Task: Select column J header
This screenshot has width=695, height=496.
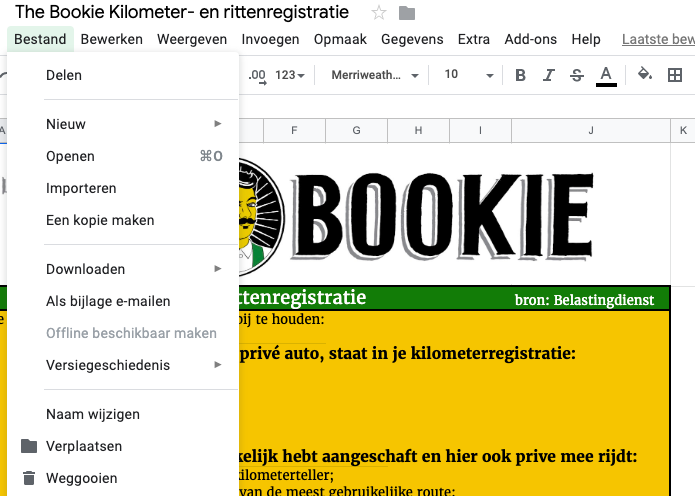Action: click(591, 130)
